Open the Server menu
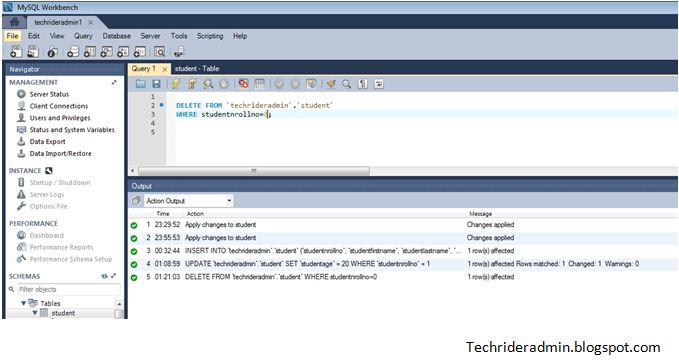 [x=150, y=36]
